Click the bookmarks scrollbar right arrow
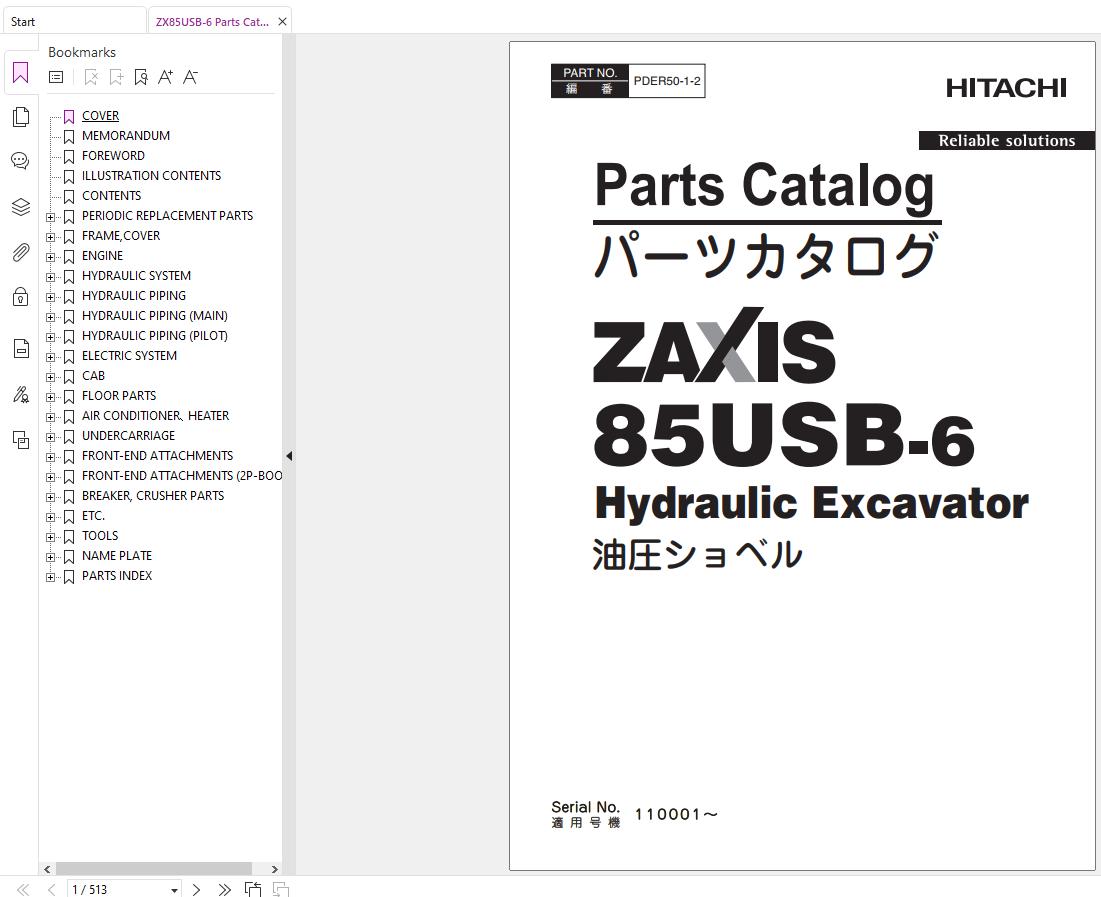 point(275,869)
